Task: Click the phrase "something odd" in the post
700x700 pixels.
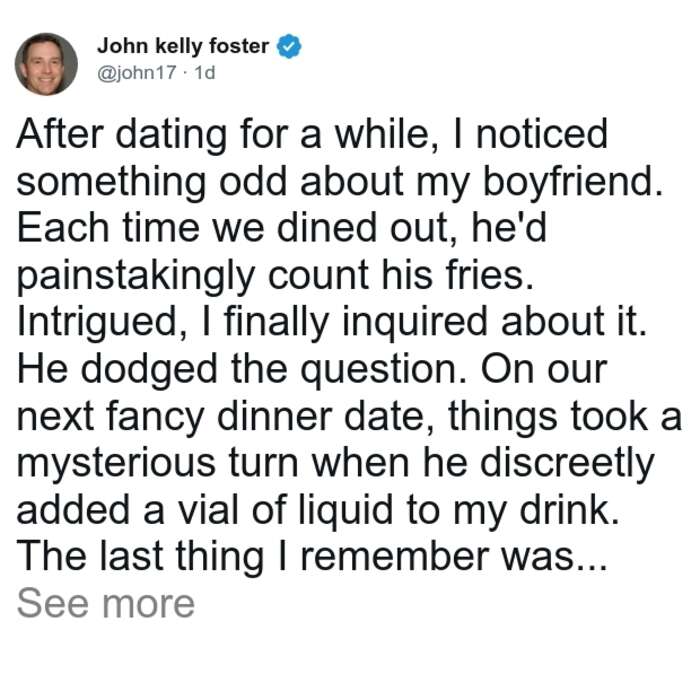Action: 151,182
